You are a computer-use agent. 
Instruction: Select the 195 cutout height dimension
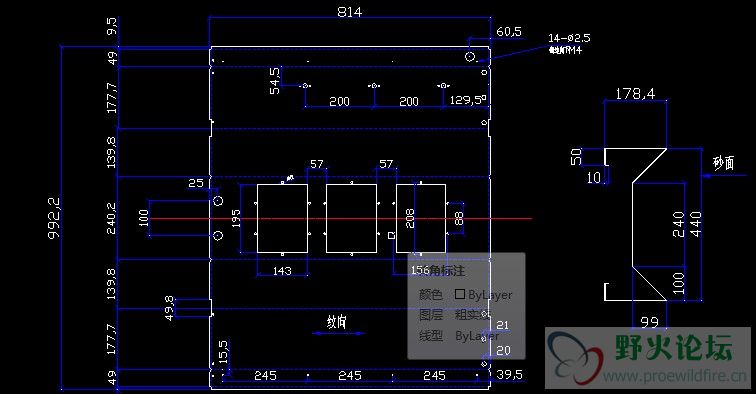pos(236,218)
